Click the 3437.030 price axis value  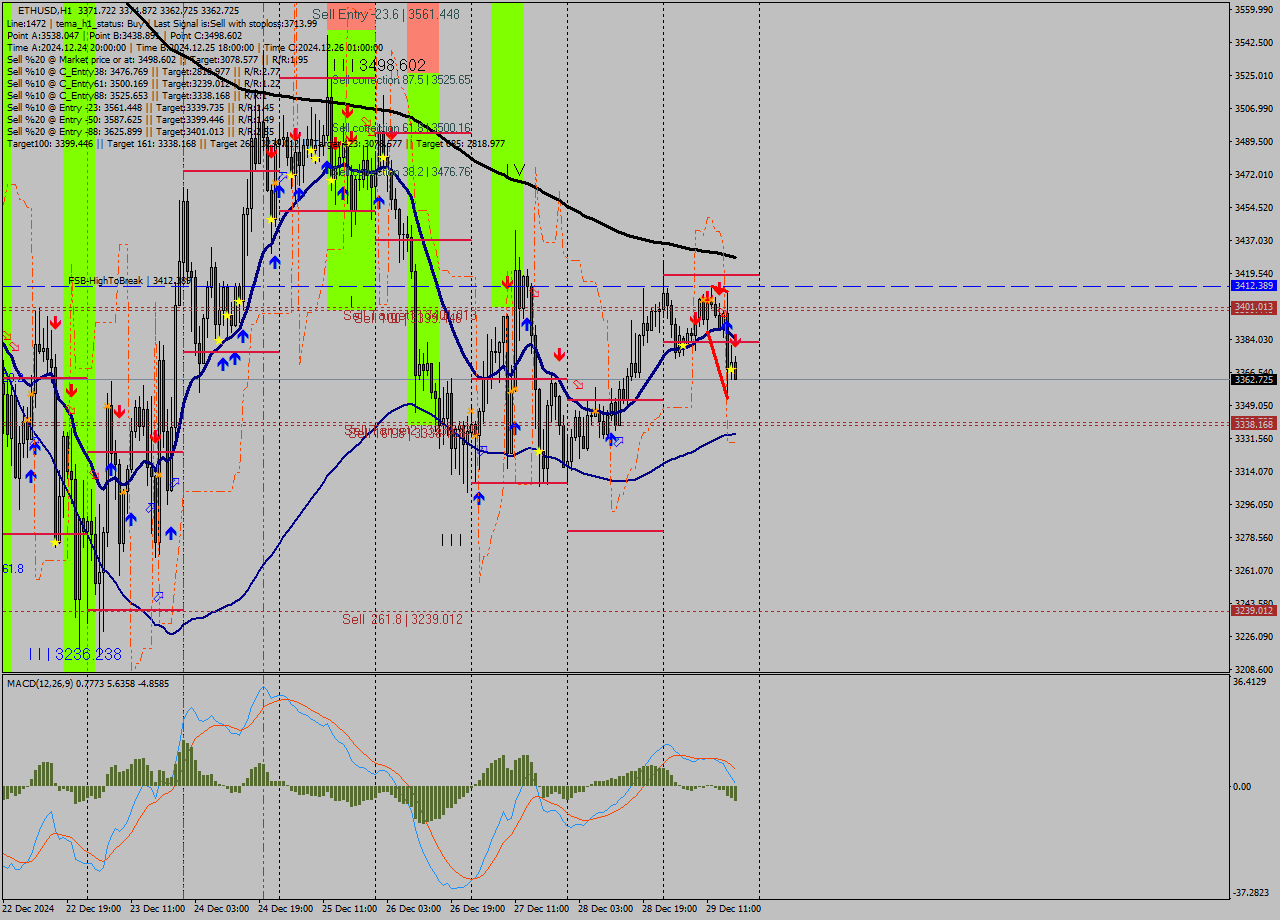(x=1254, y=240)
